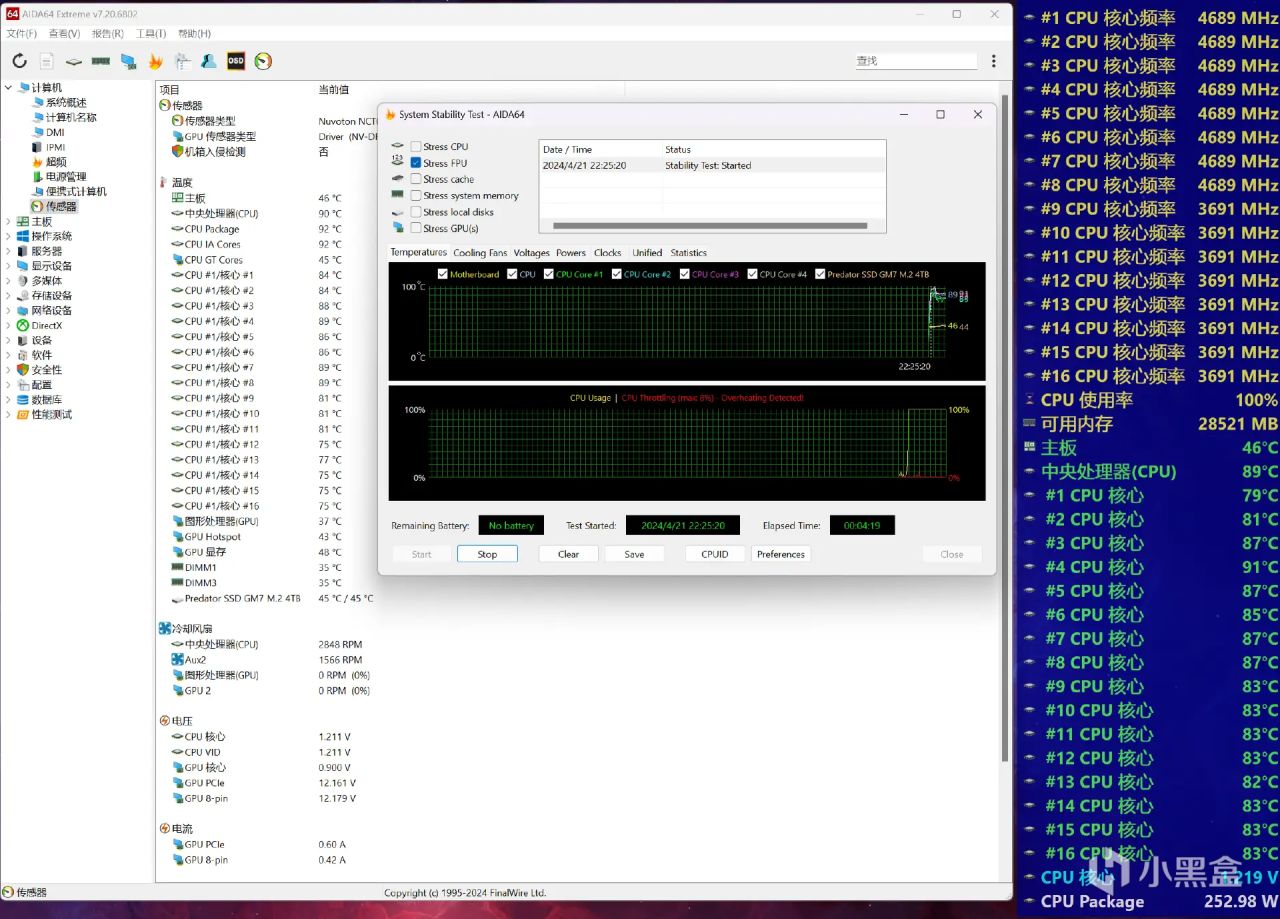Switch to the Cooling Fans tab

point(480,253)
